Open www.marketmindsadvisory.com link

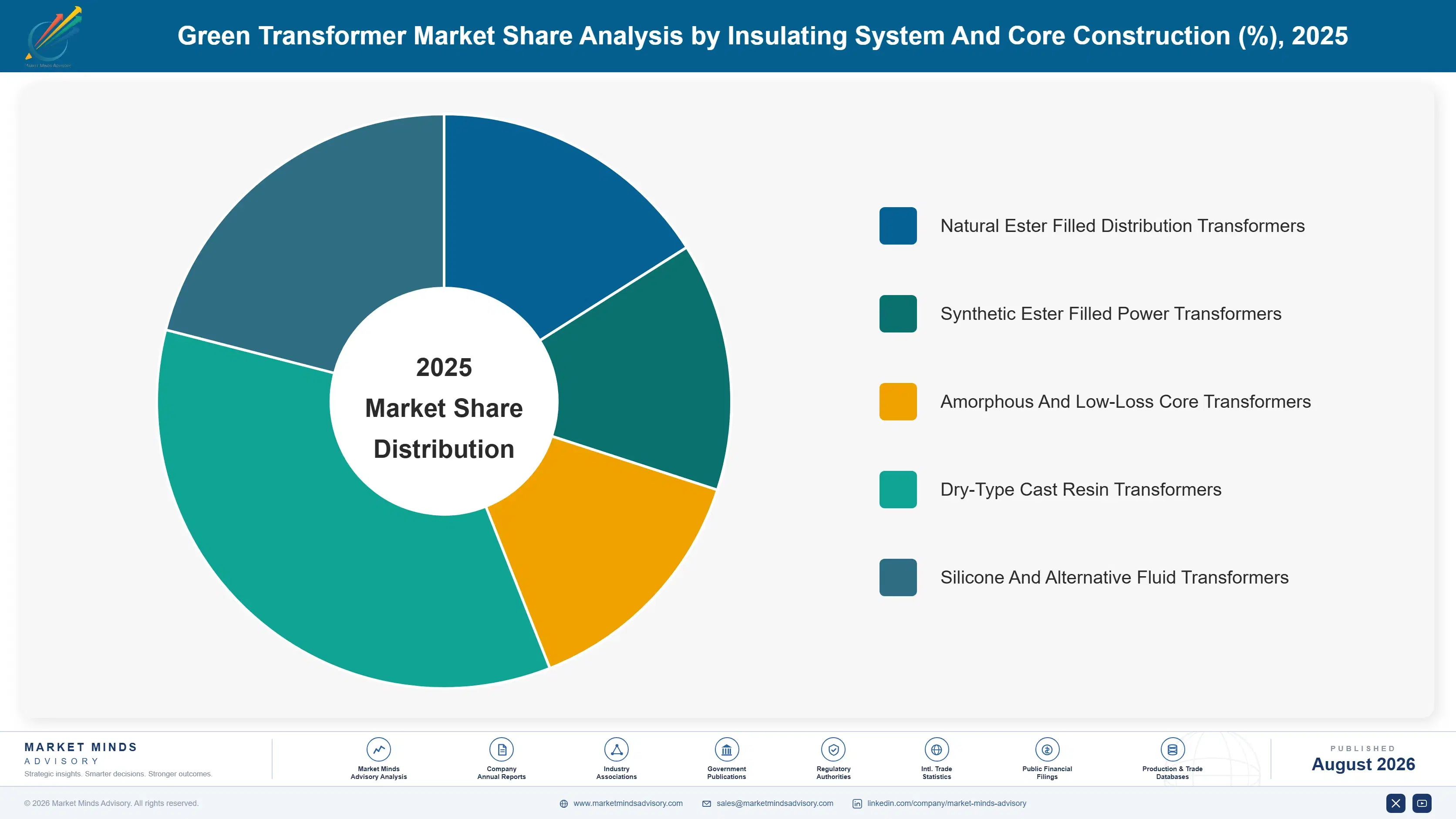pos(628,803)
